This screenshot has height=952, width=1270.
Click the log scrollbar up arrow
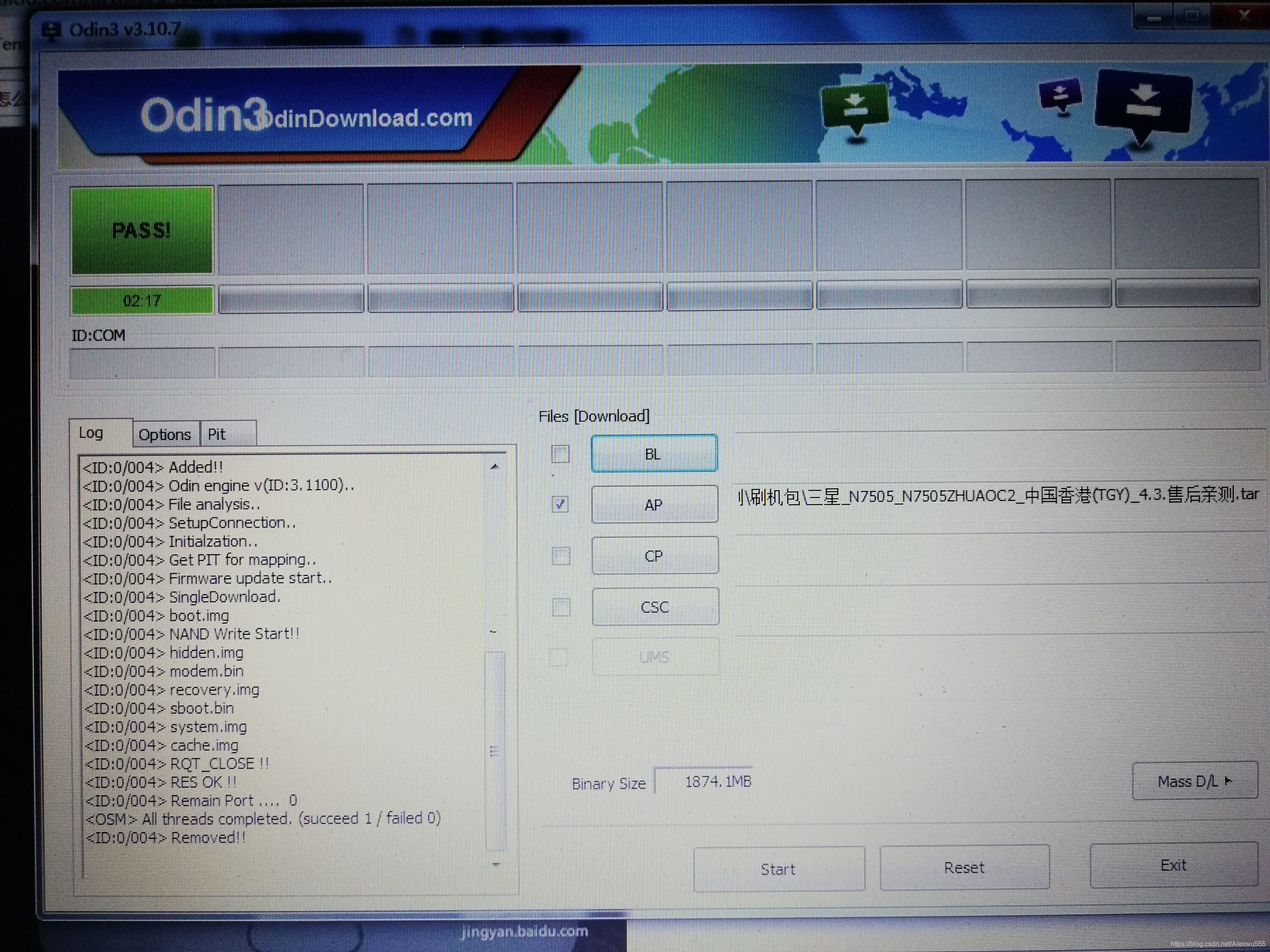tap(495, 467)
